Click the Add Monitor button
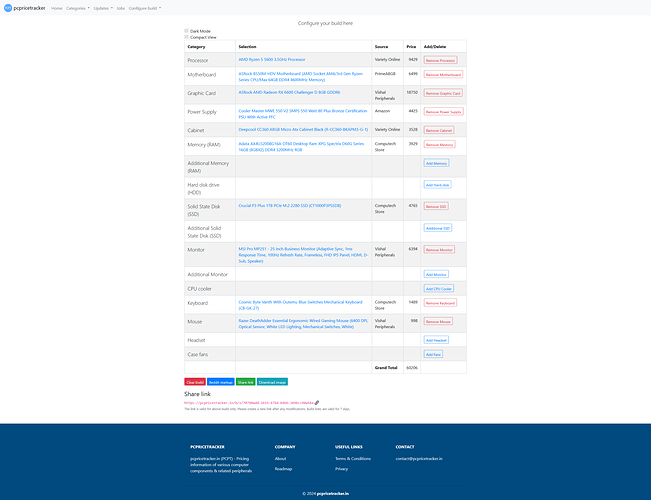The image size is (651, 500). (436, 275)
